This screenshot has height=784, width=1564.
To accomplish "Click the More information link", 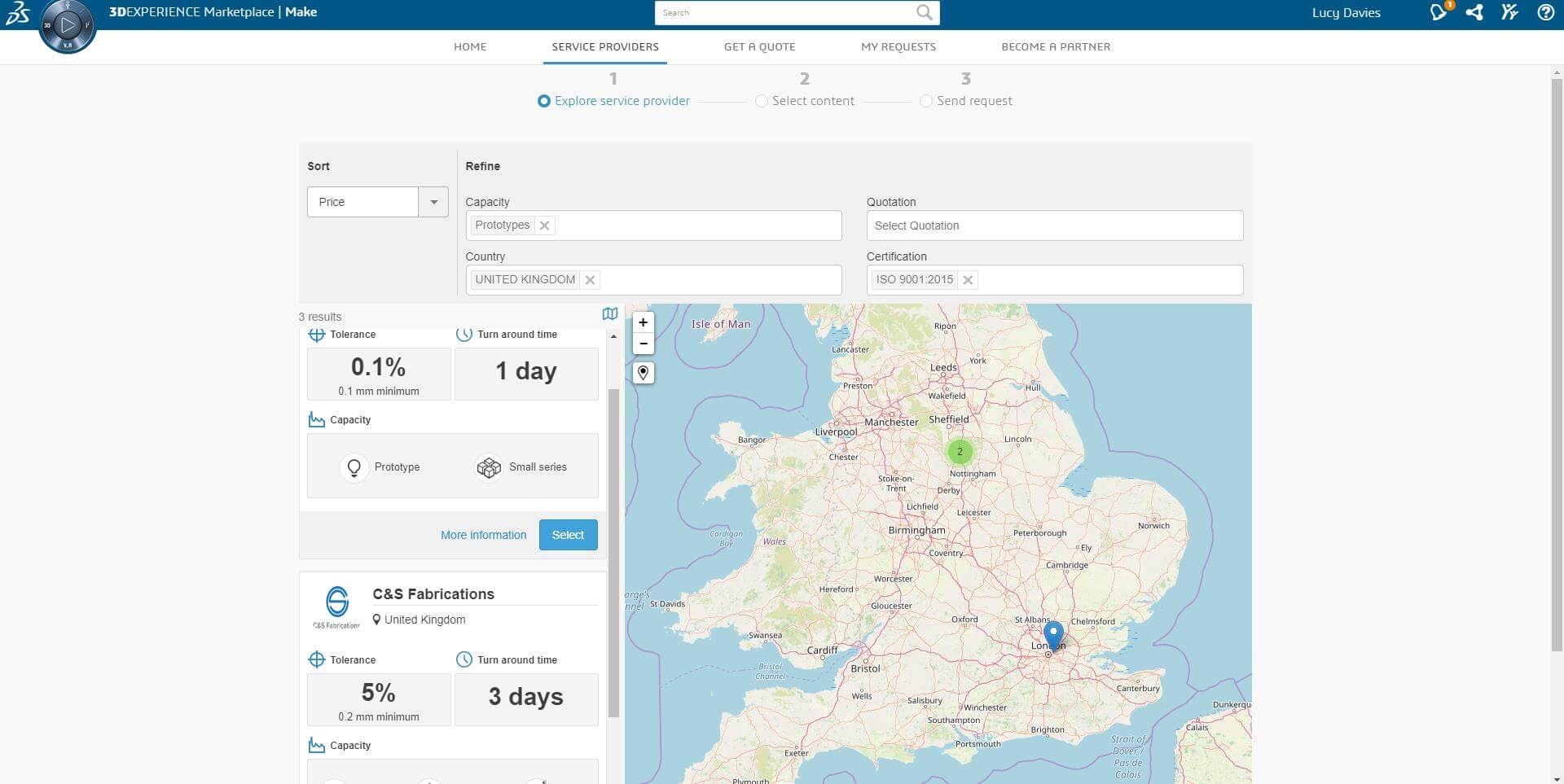I will pos(484,535).
